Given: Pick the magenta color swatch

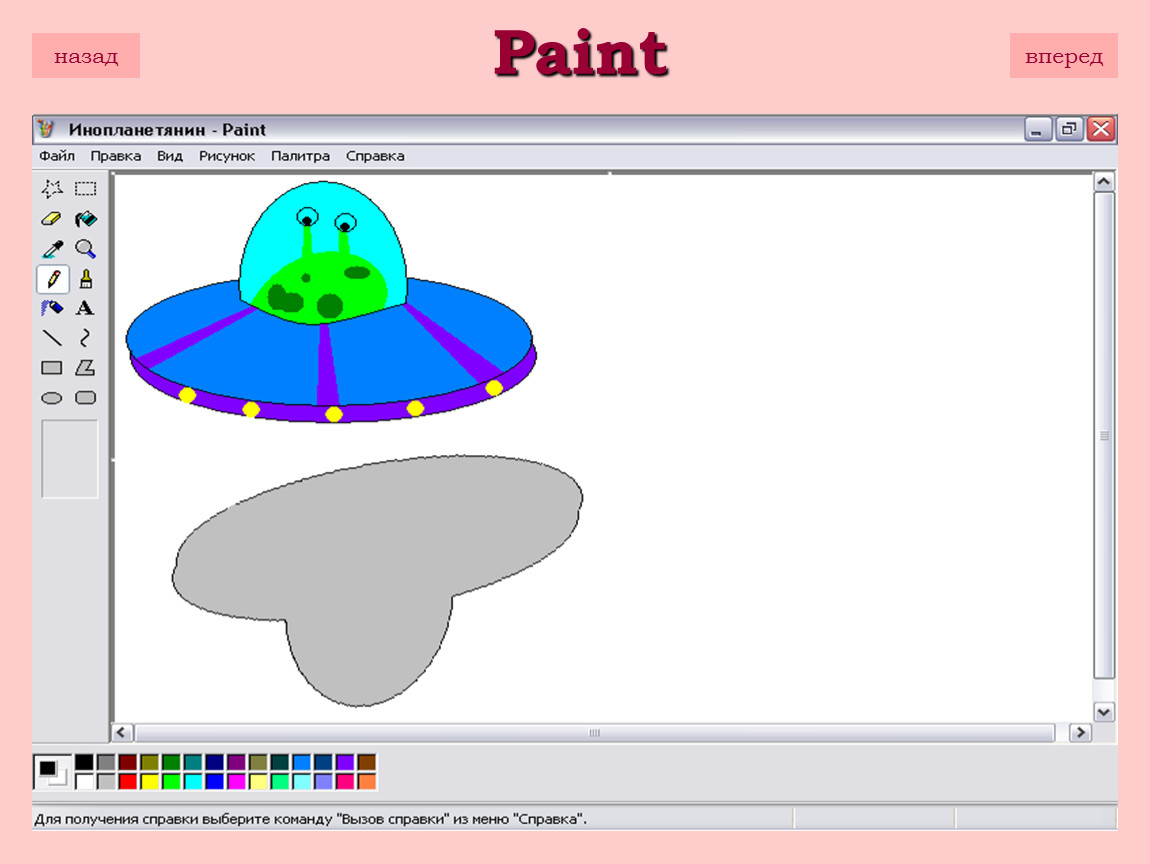Looking at the screenshot, I should click(x=236, y=781).
